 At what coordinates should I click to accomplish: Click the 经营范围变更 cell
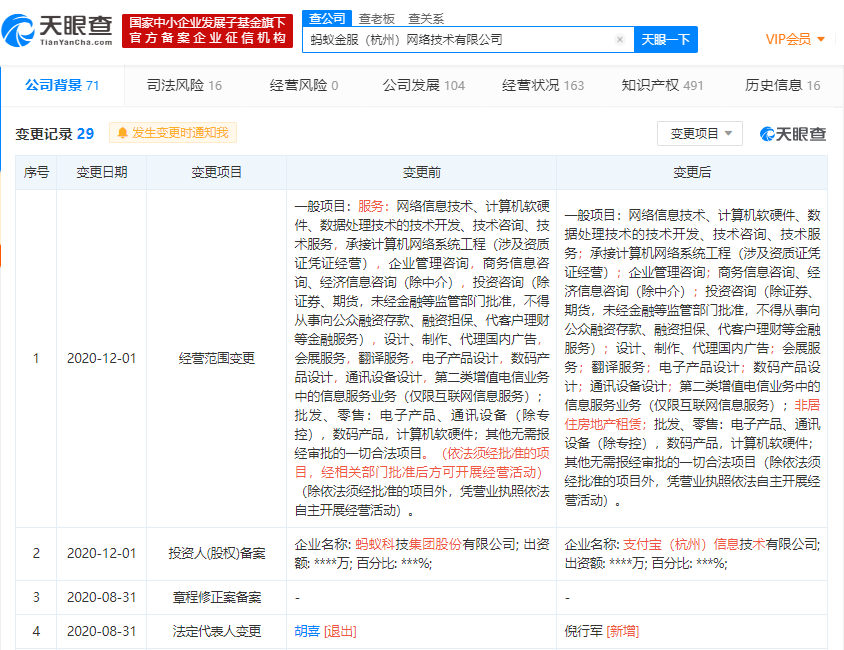[x=216, y=358]
